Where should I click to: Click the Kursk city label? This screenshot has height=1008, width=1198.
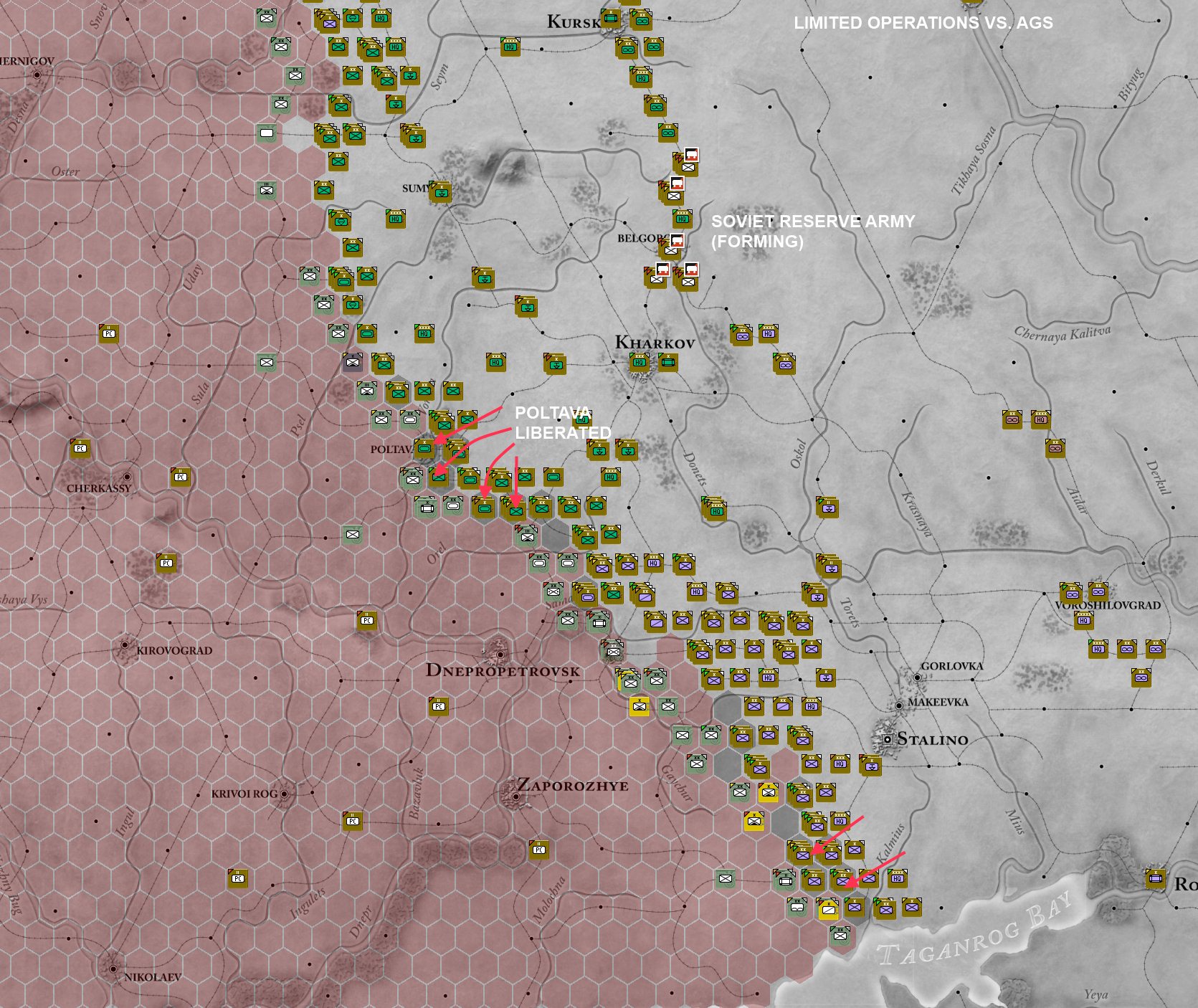coord(573,22)
